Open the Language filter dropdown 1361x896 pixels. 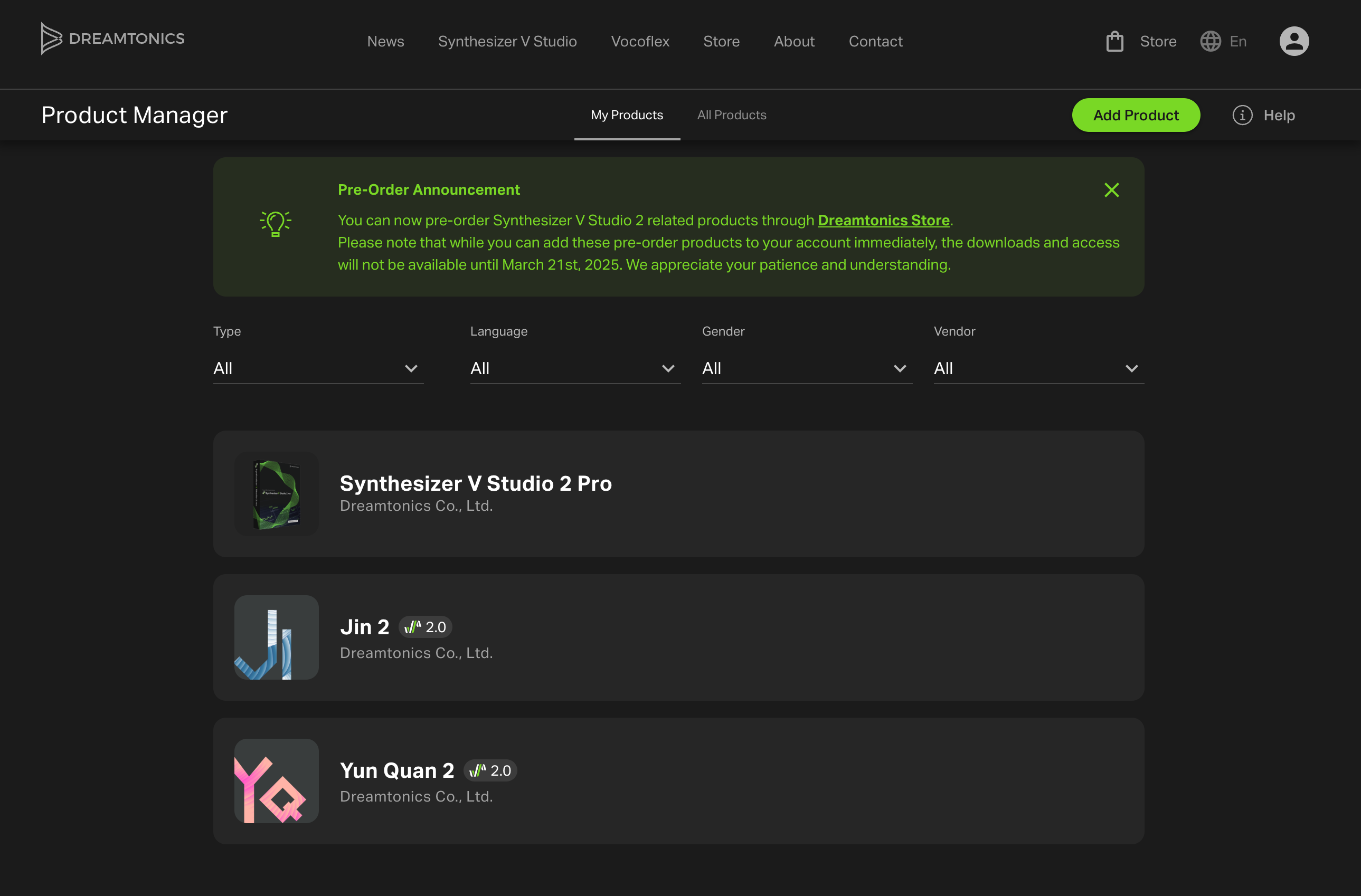575,368
